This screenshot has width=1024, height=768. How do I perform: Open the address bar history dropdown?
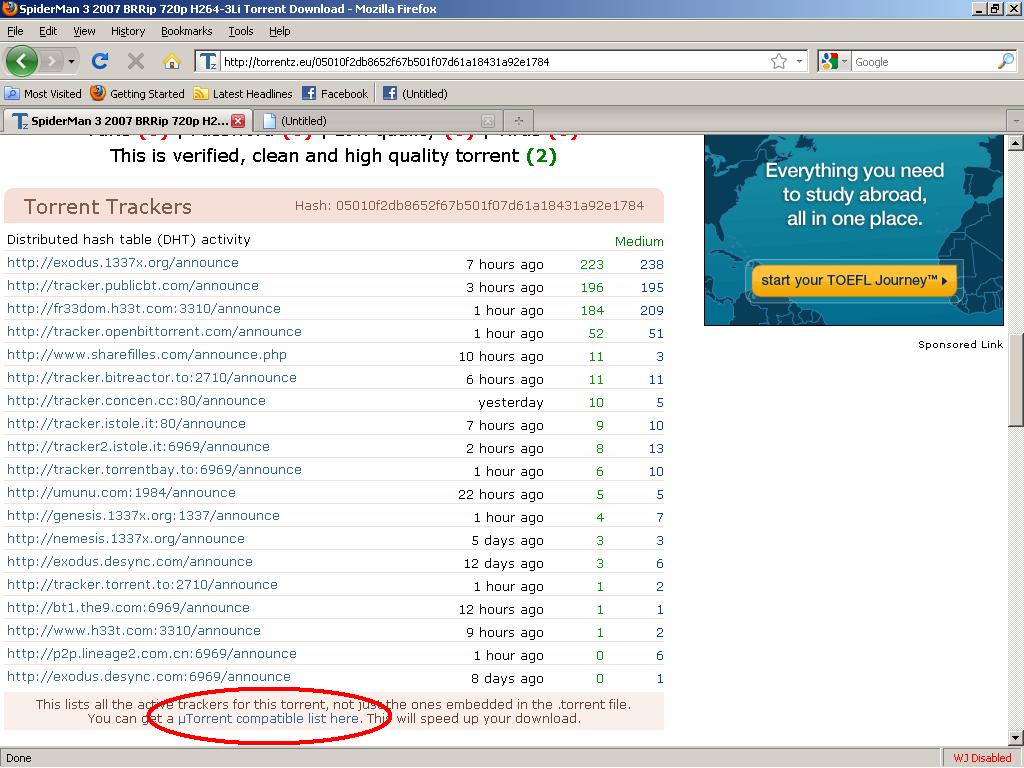tap(799, 61)
